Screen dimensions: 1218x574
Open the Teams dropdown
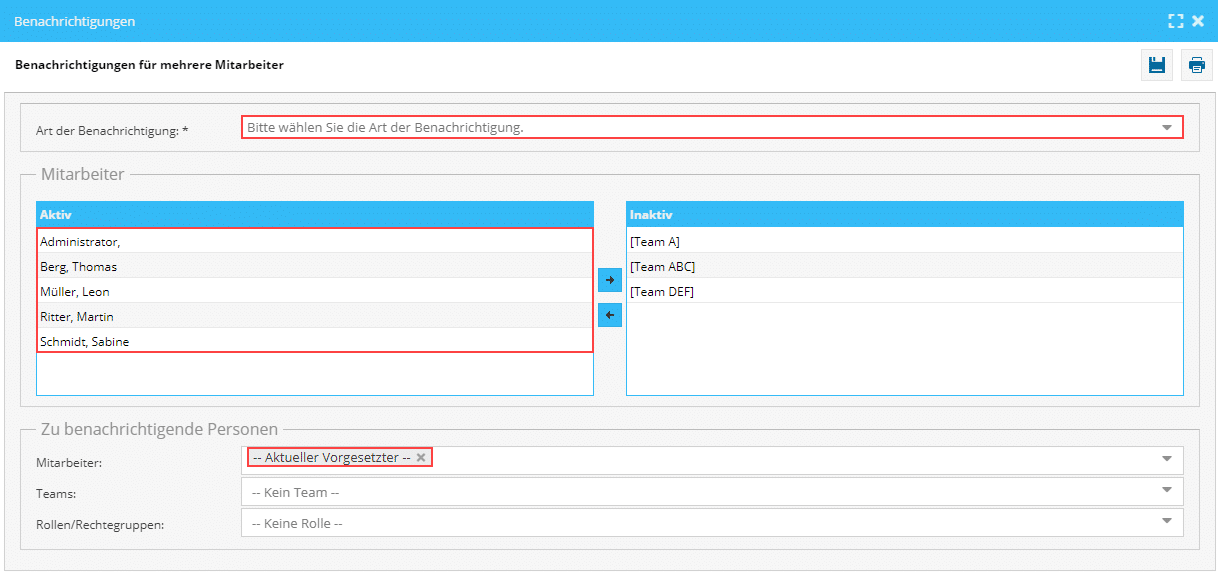click(x=1166, y=490)
